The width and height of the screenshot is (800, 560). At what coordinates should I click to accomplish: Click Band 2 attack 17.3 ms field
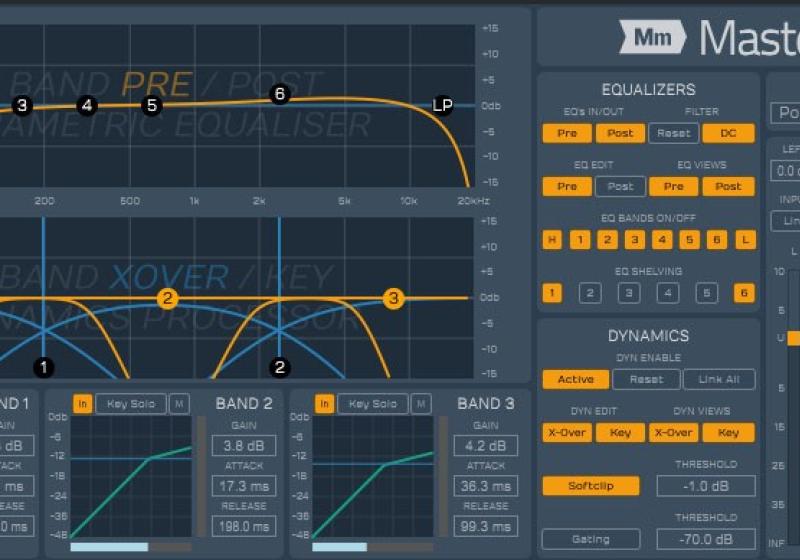[244, 486]
